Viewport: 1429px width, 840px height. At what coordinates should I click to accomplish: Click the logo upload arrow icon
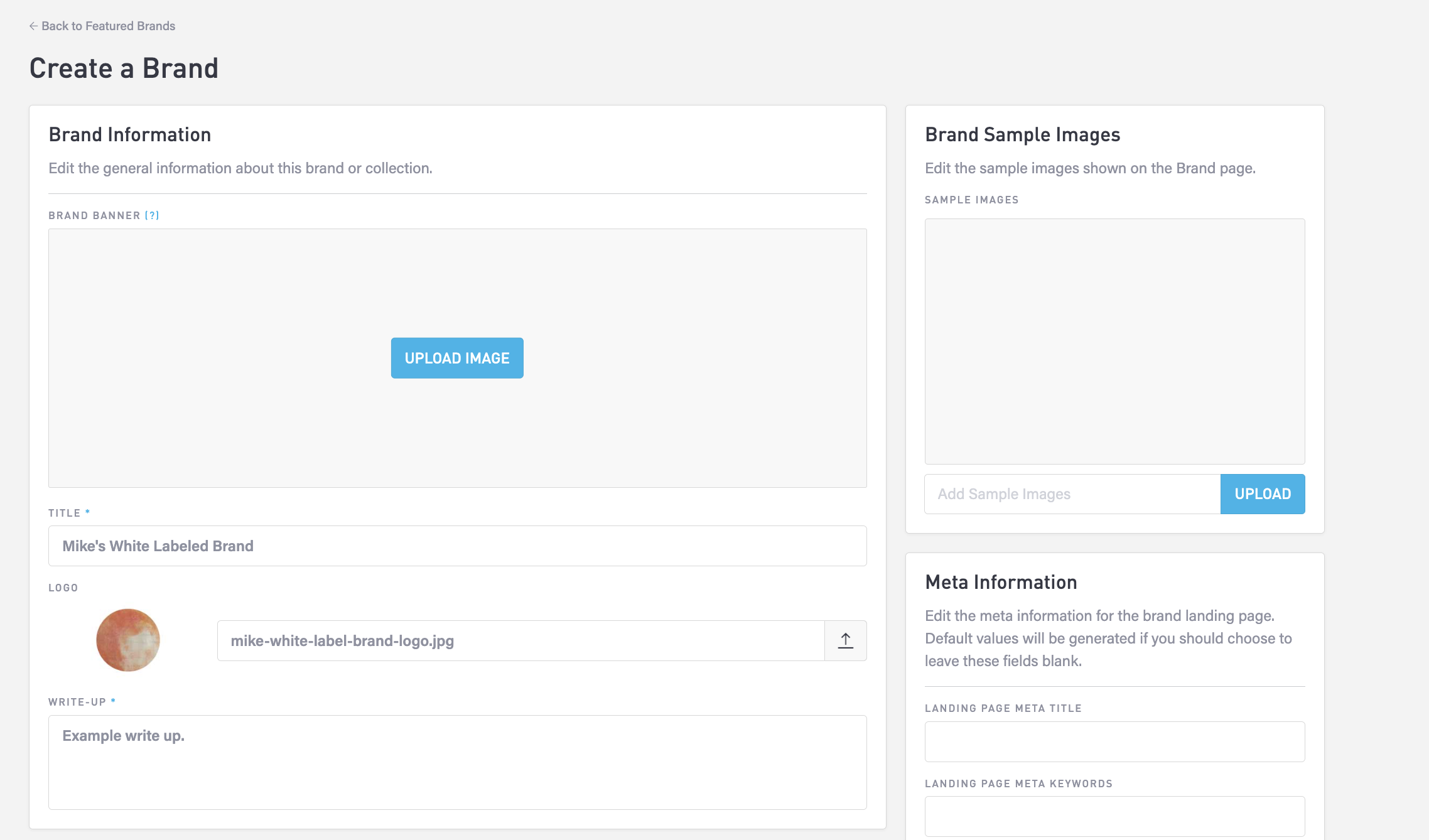coord(845,640)
